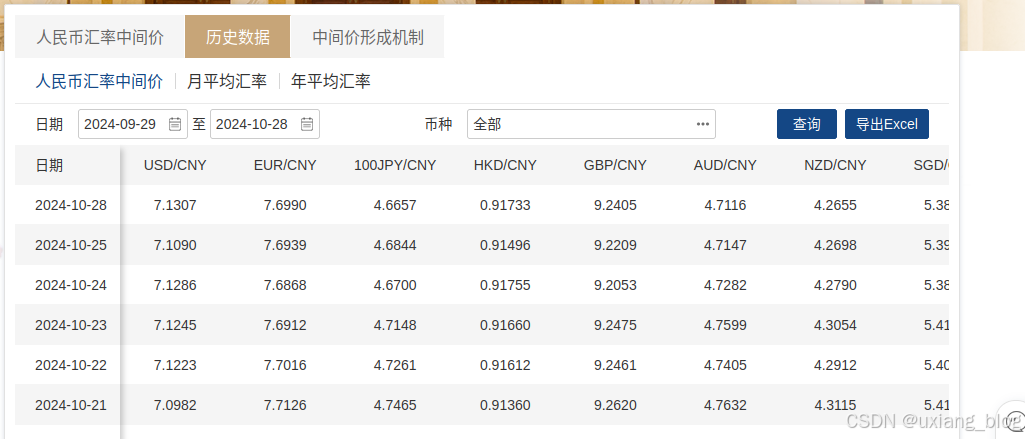This screenshot has height=439, width=1025.
Task: Click HKD/CNY value 0.91733
Action: pyautogui.click(x=505, y=205)
